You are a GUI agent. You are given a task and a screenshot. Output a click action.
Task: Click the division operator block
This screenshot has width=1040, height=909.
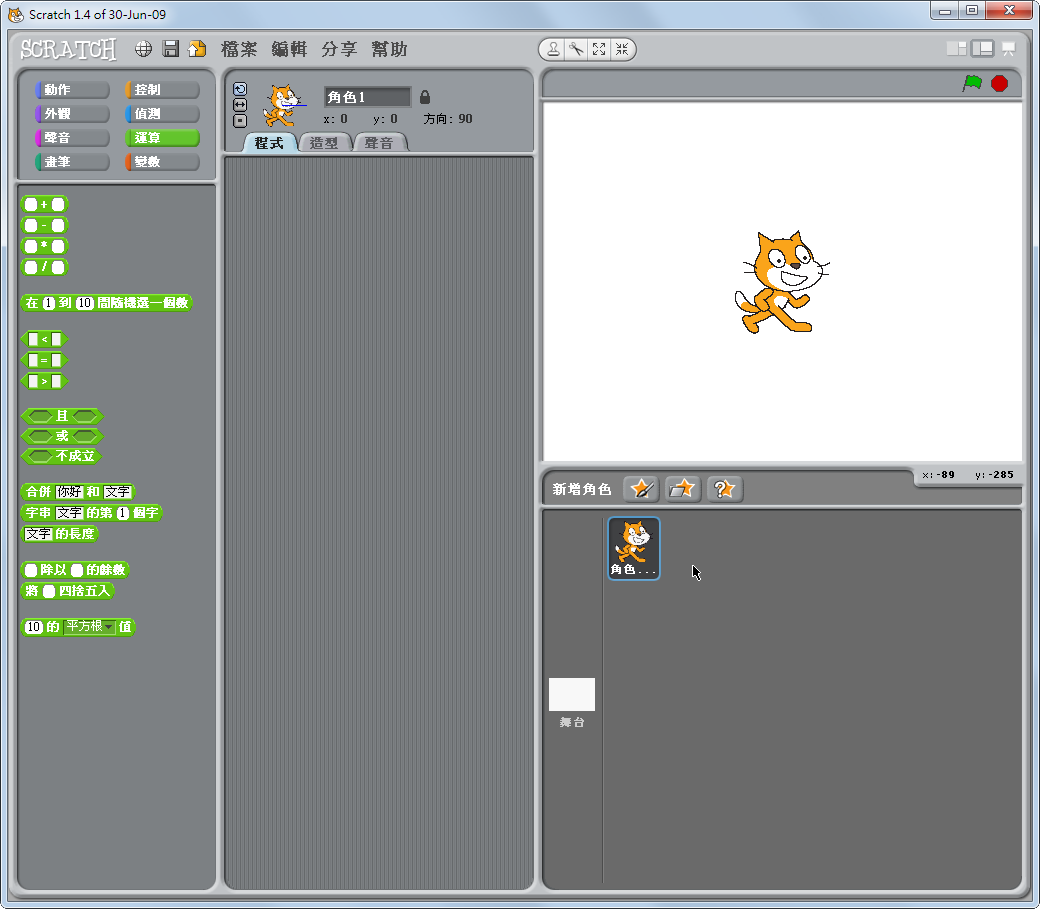(44, 267)
